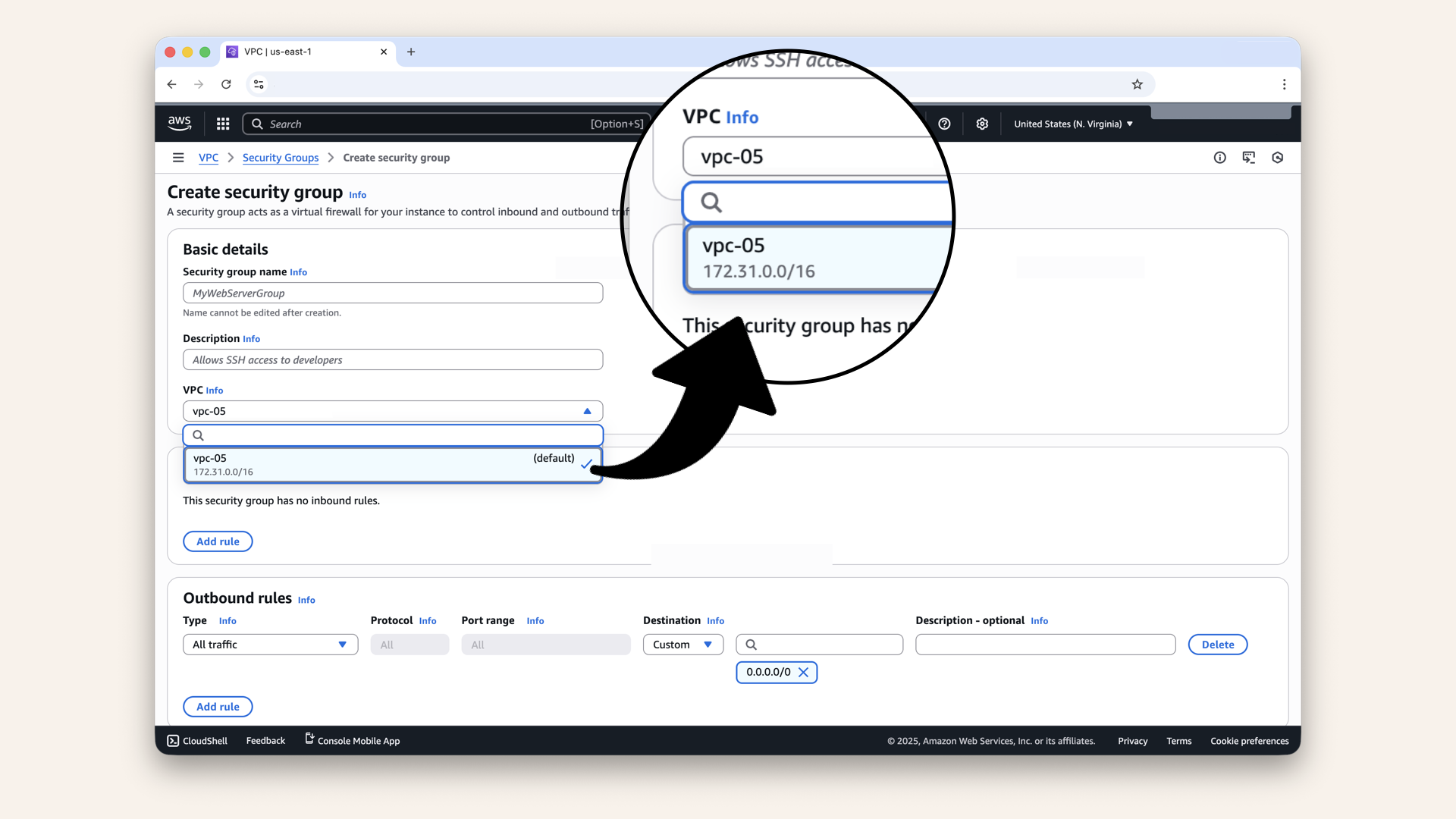Screen dimensions: 1456x819
Task: Open the All traffic type dropdown
Action: pos(270,644)
